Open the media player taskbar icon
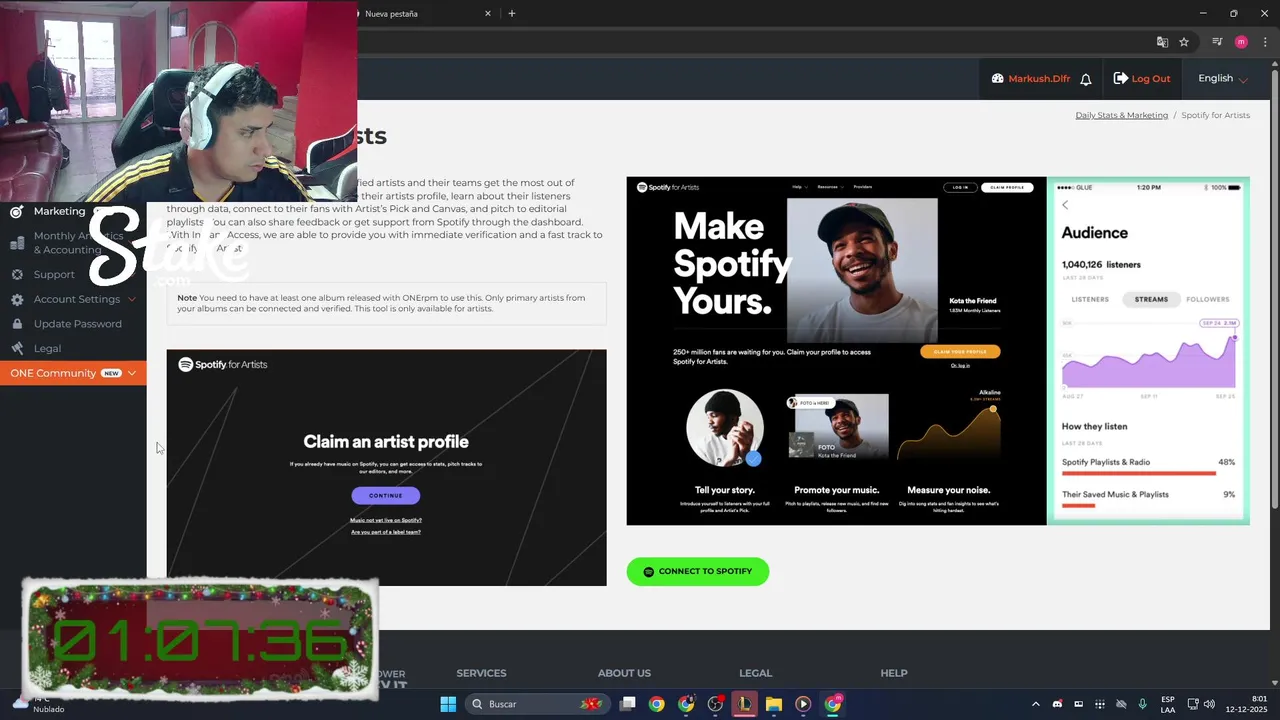The width and height of the screenshot is (1280, 720). tap(803, 704)
